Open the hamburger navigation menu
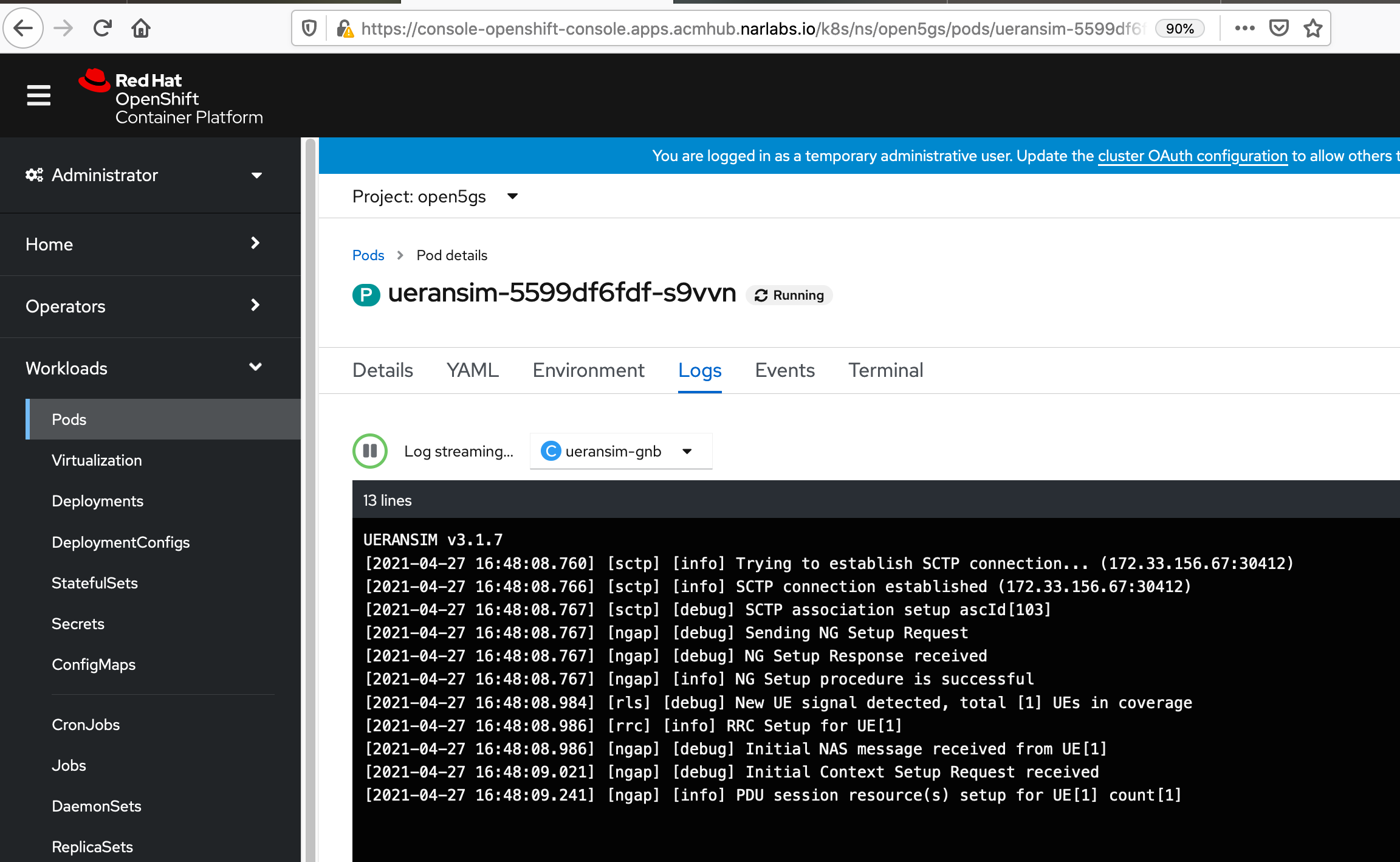The width and height of the screenshot is (1400, 862). (39, 95)
